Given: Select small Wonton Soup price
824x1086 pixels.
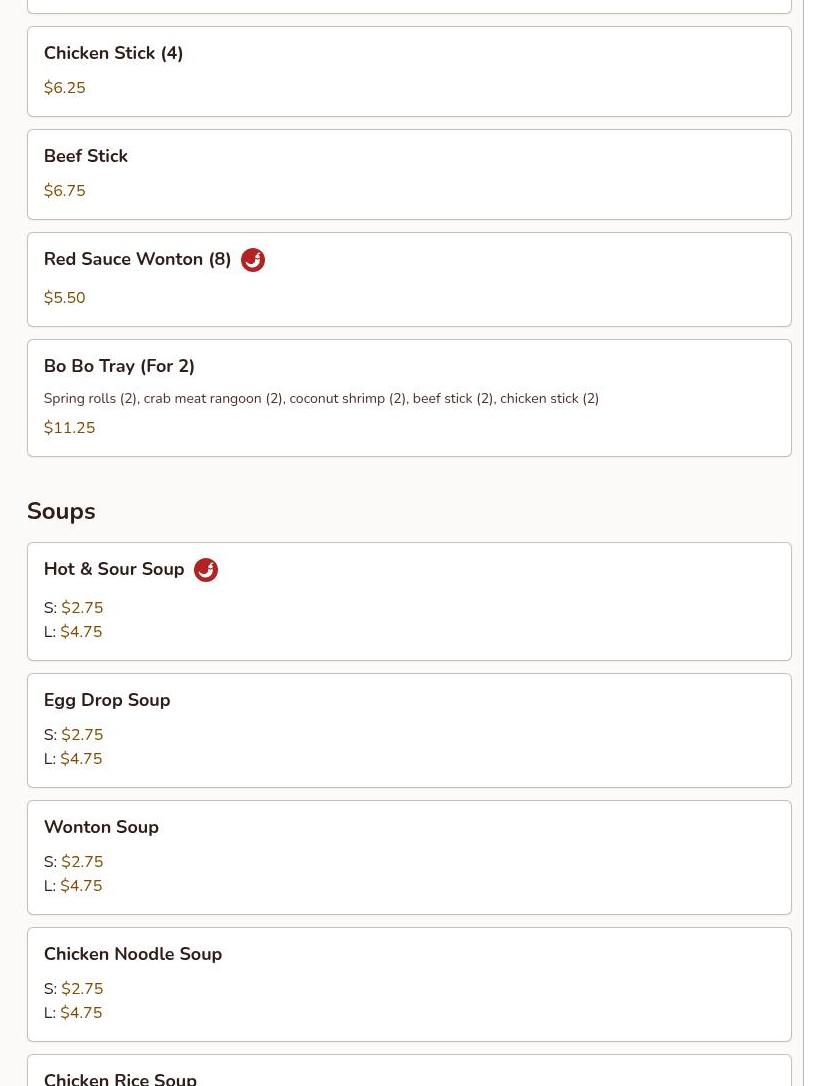Looking at the screenshot, I should [x=82, y=862].
